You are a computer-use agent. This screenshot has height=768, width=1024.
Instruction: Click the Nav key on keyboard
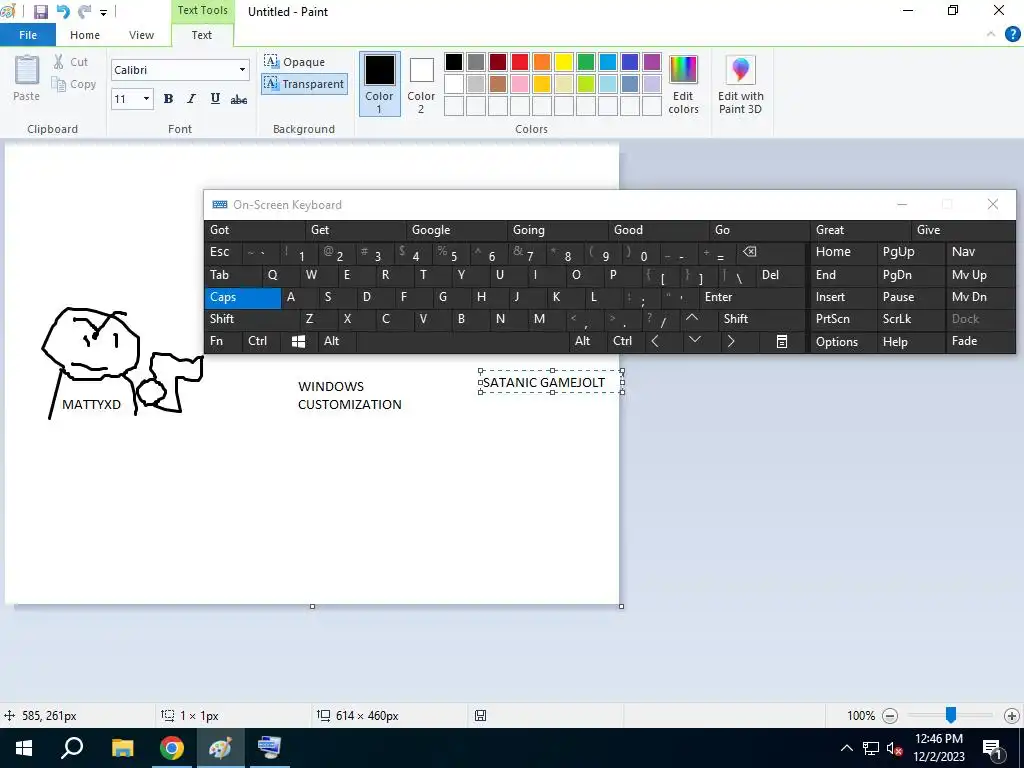pyautogui.click(x=980, y=252)
